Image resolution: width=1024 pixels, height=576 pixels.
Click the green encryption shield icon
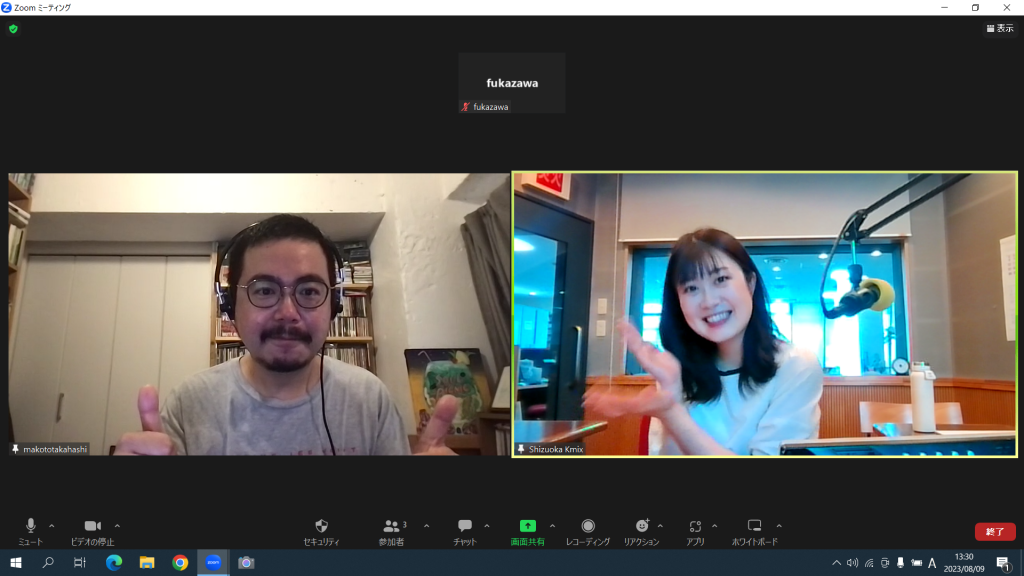(x=13, y=29)
